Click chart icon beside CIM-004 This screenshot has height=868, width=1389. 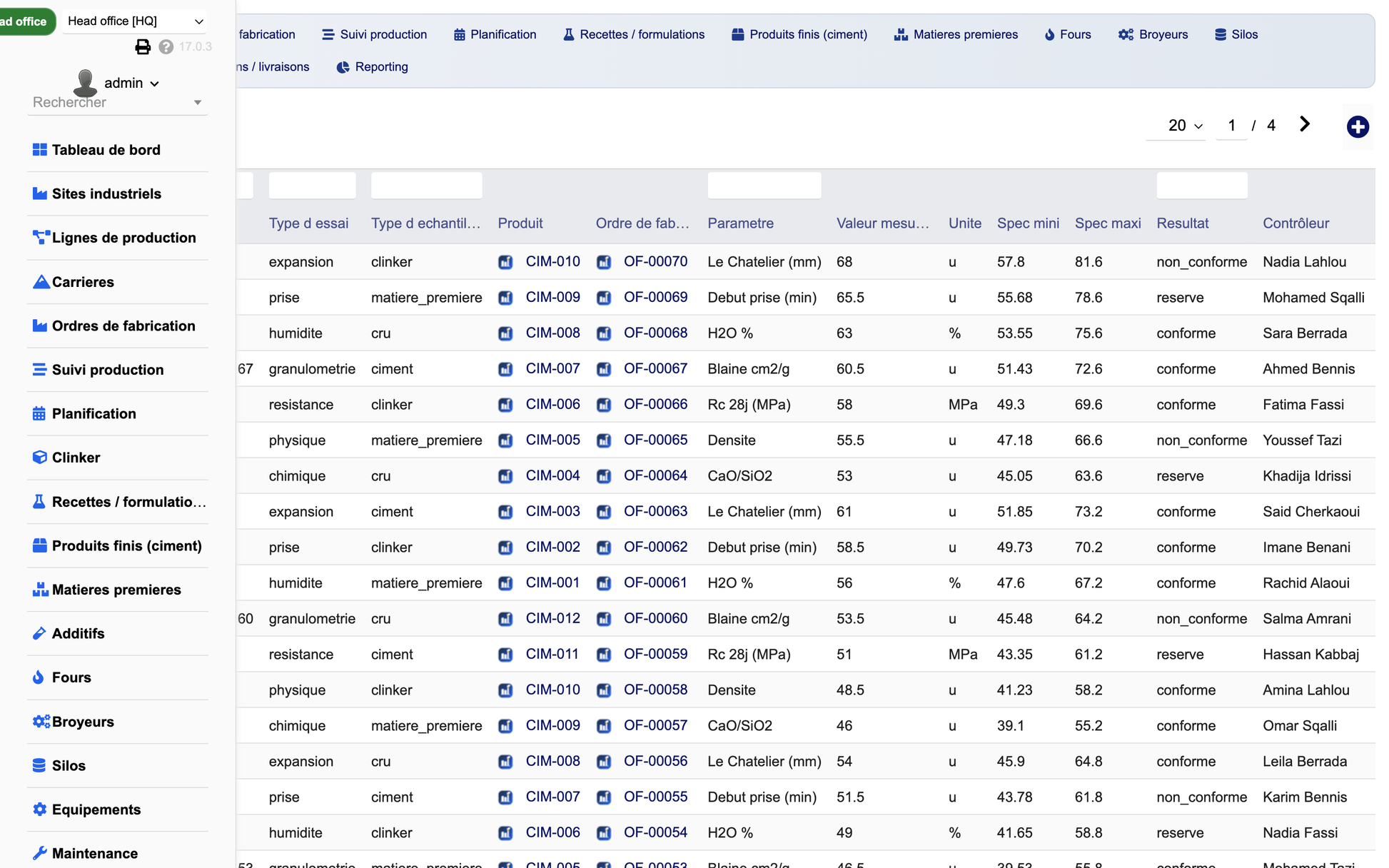[x=505, y=476]
